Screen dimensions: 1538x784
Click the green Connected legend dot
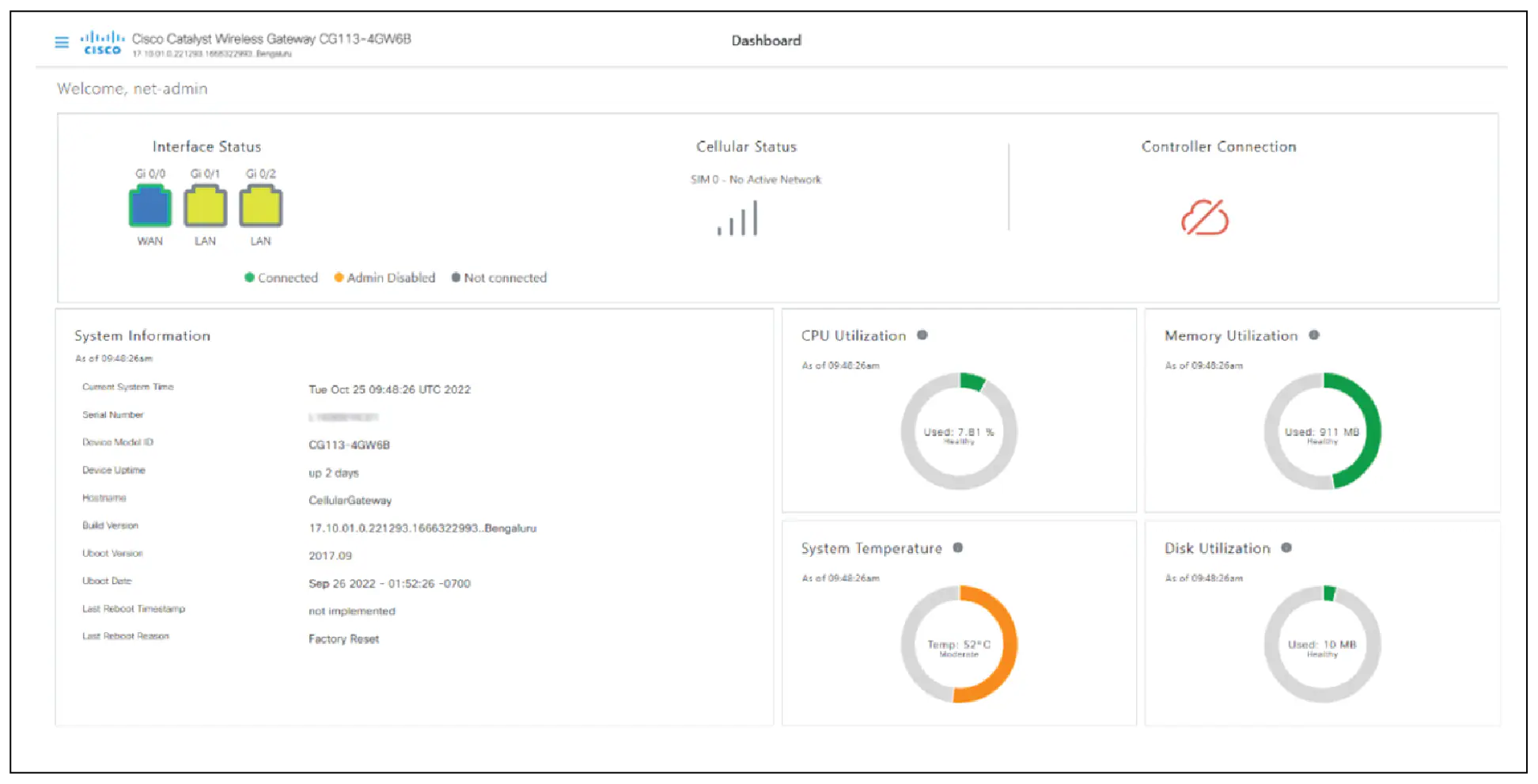pos(249,278)
